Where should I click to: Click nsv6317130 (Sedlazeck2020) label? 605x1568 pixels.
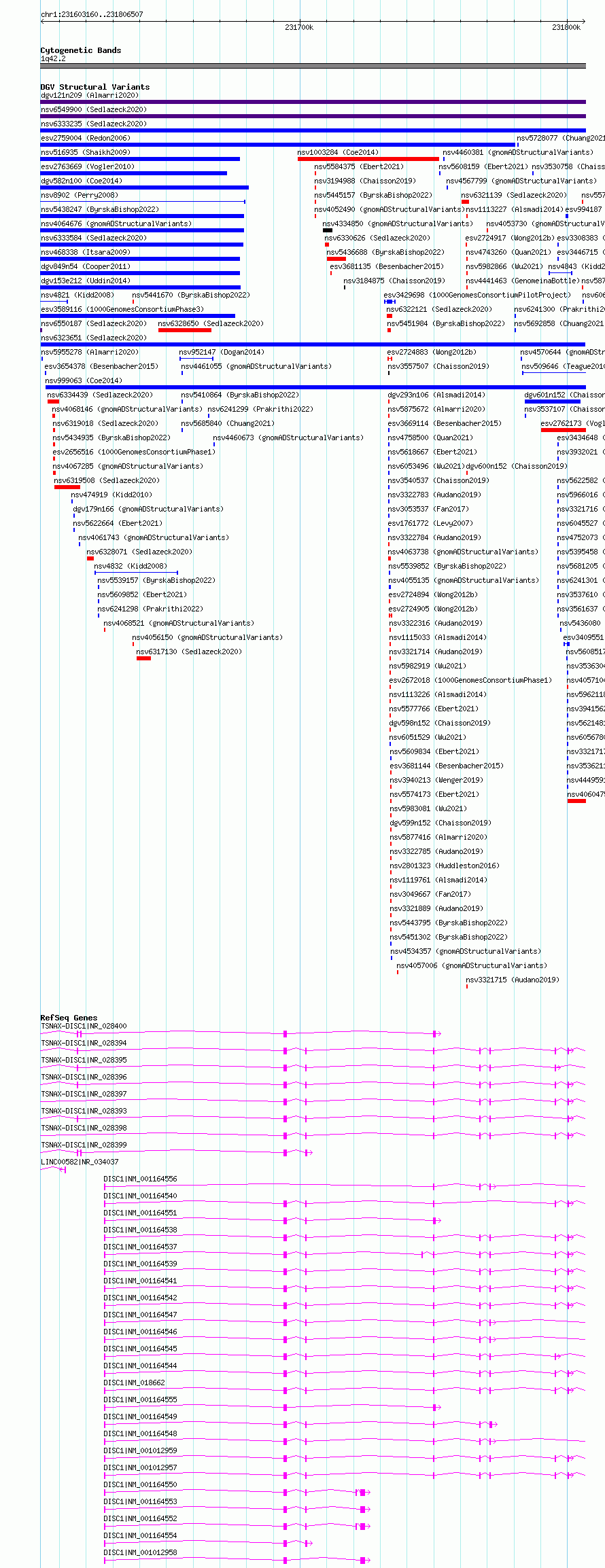(x=189, y=652)
